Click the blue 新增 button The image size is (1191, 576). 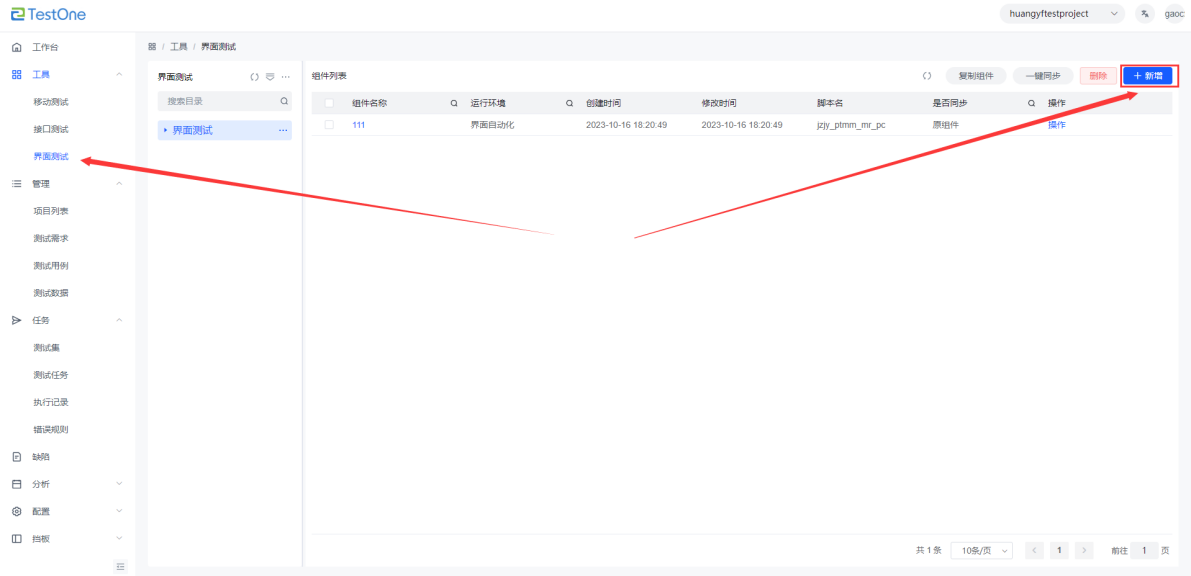(1146, 76)
